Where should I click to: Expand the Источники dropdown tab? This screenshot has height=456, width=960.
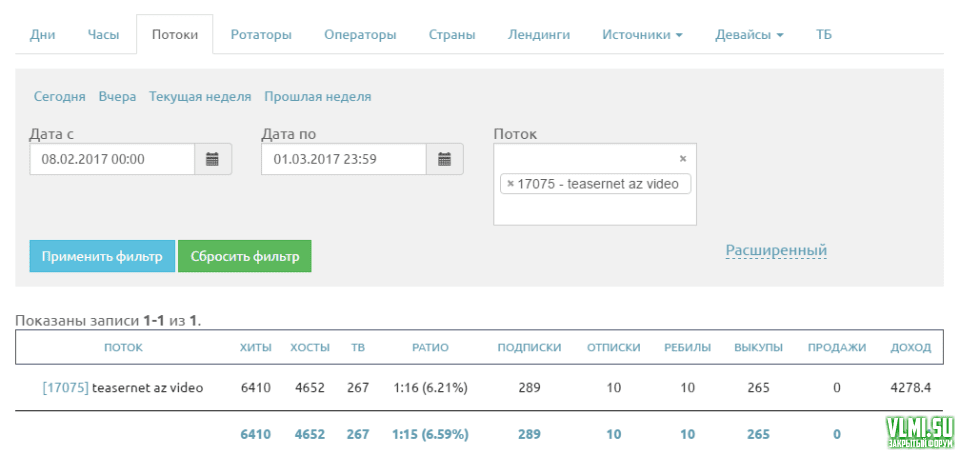642,34
